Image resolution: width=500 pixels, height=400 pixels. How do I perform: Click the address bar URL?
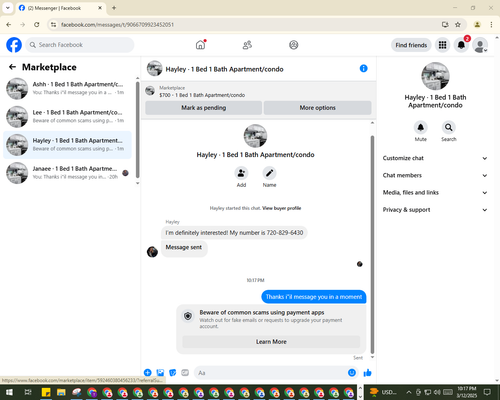click(x=117, y=25)
